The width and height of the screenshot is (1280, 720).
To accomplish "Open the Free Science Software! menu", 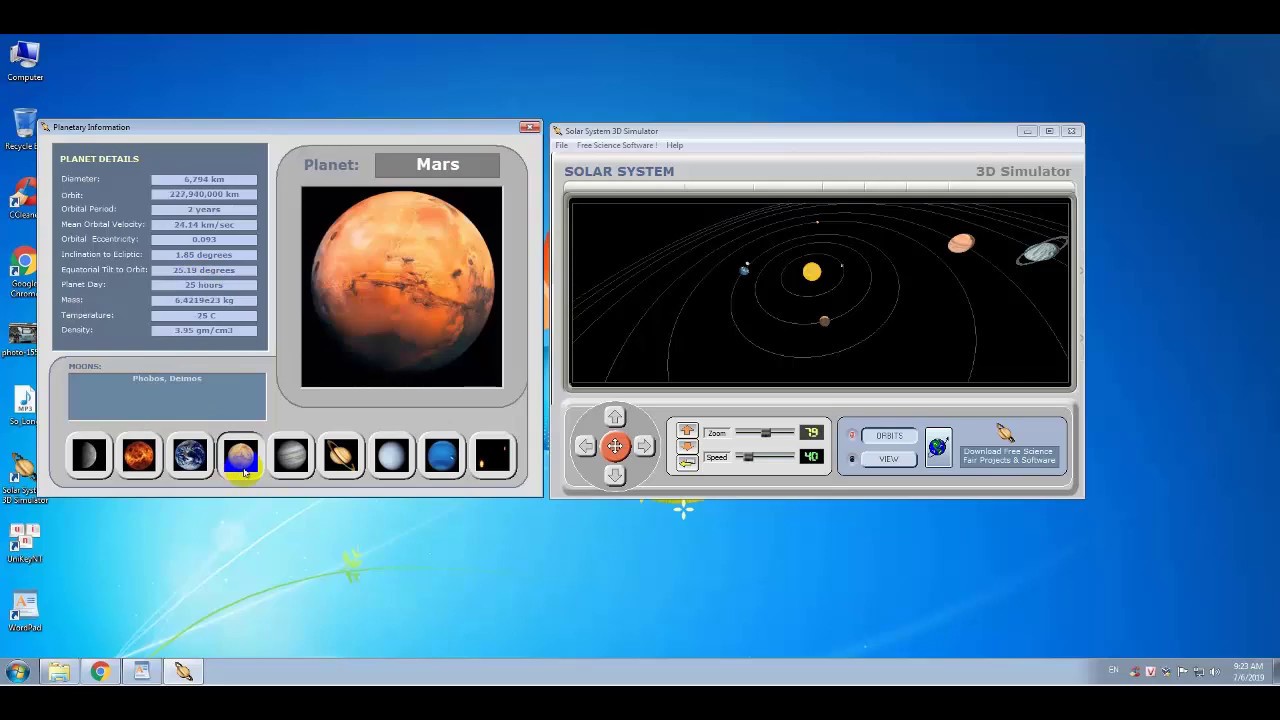I will click(x=617, y=146).
